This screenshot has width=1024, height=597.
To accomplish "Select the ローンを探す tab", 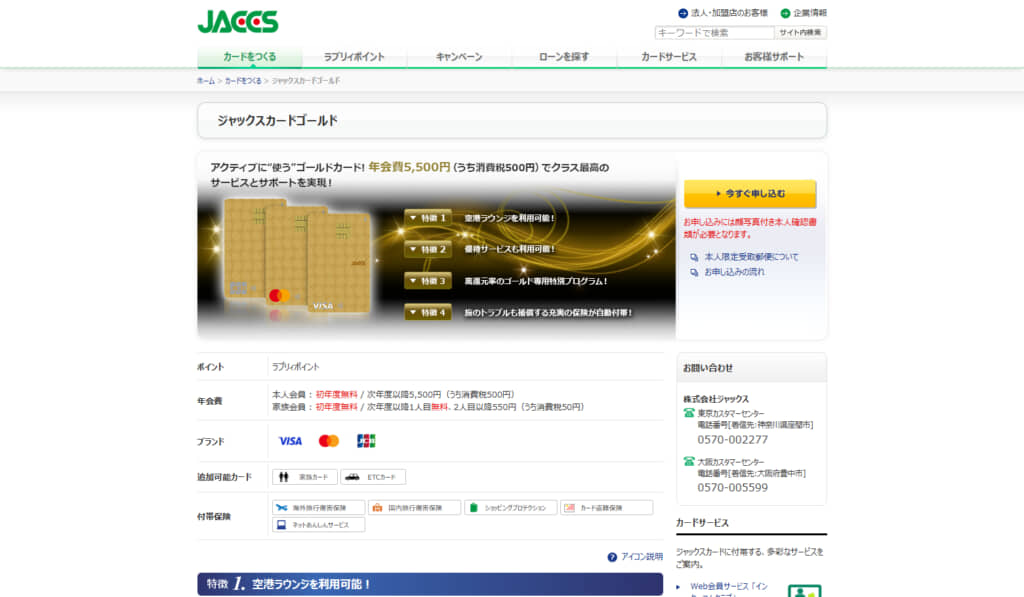I will 564,57.
